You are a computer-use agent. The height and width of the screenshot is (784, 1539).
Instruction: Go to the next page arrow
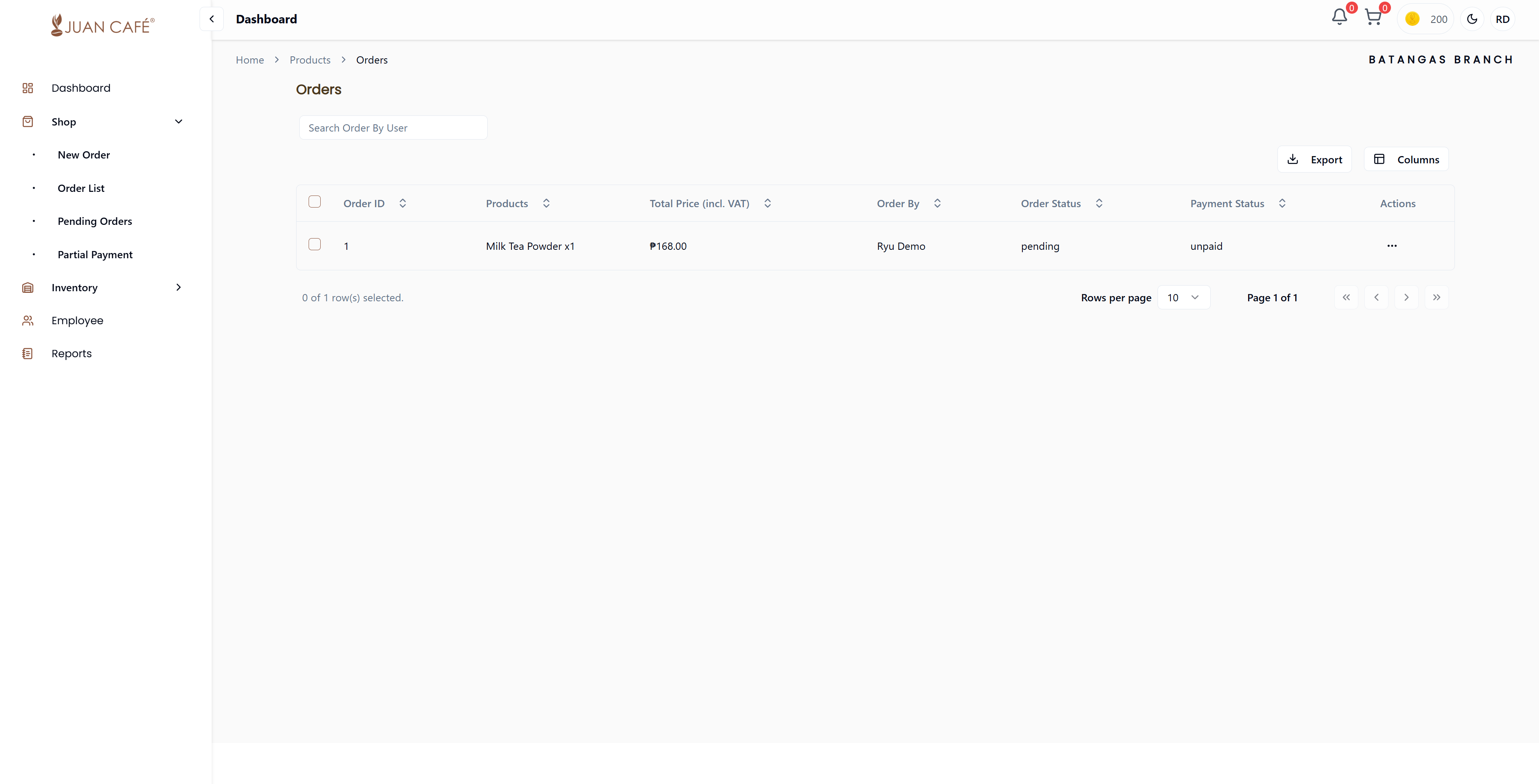click(1406, 297)
